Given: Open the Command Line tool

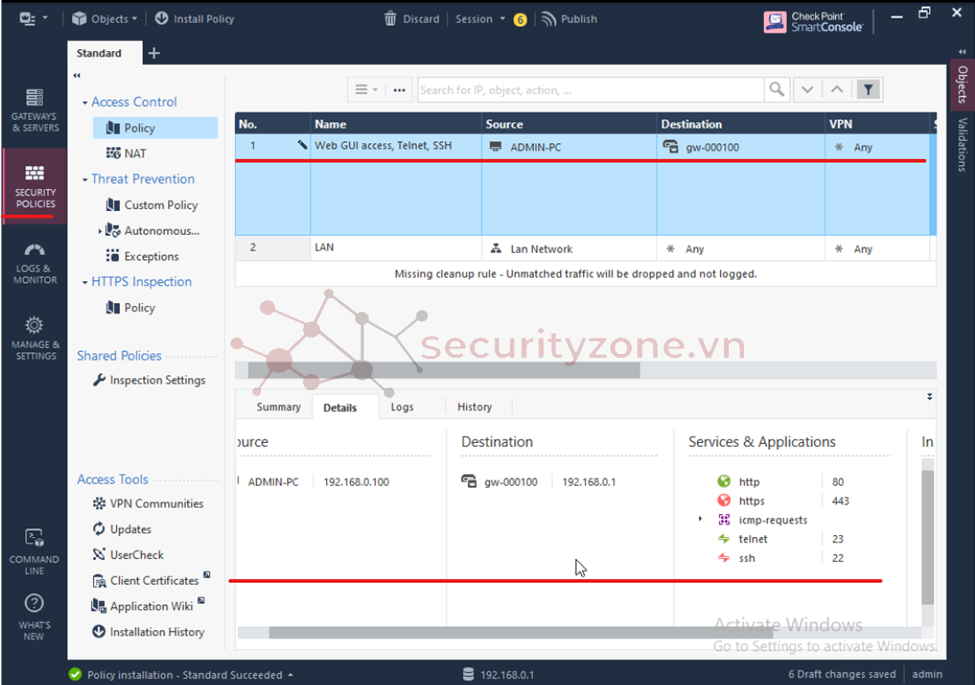Looking at the screenshot, I should (x=34, y=552).
